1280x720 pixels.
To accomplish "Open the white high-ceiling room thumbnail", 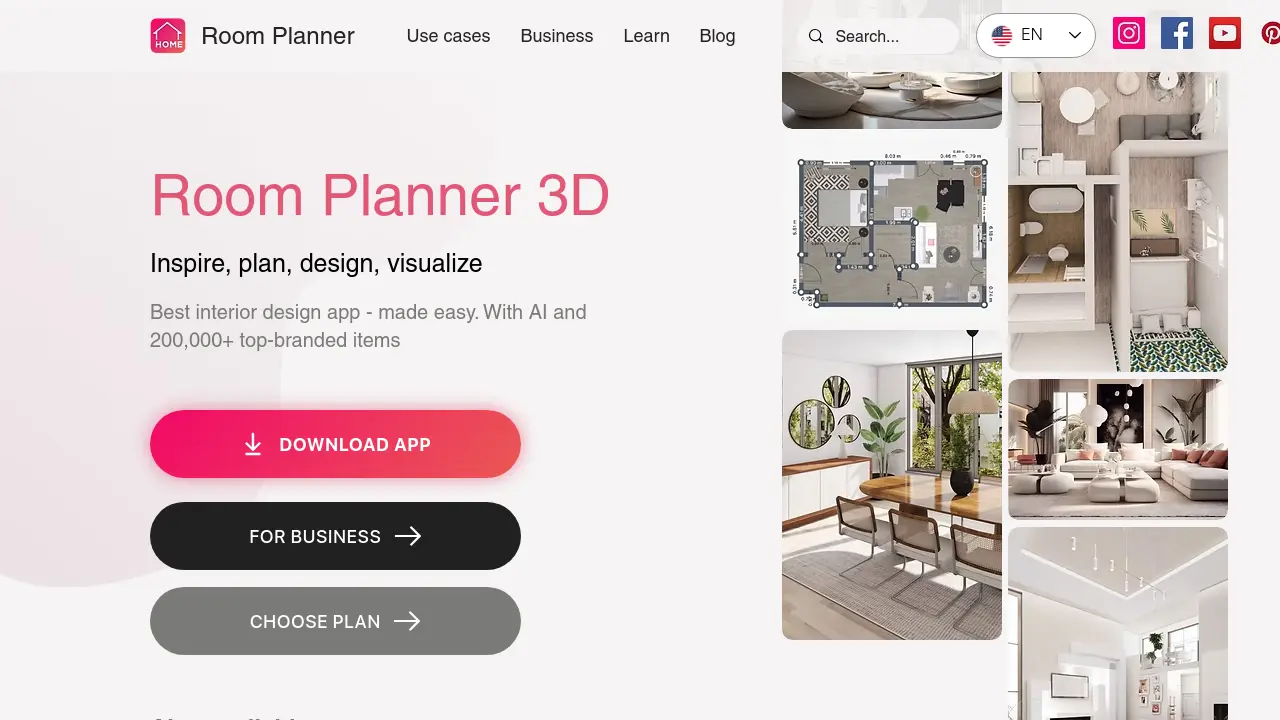I will coord(1118,623).
